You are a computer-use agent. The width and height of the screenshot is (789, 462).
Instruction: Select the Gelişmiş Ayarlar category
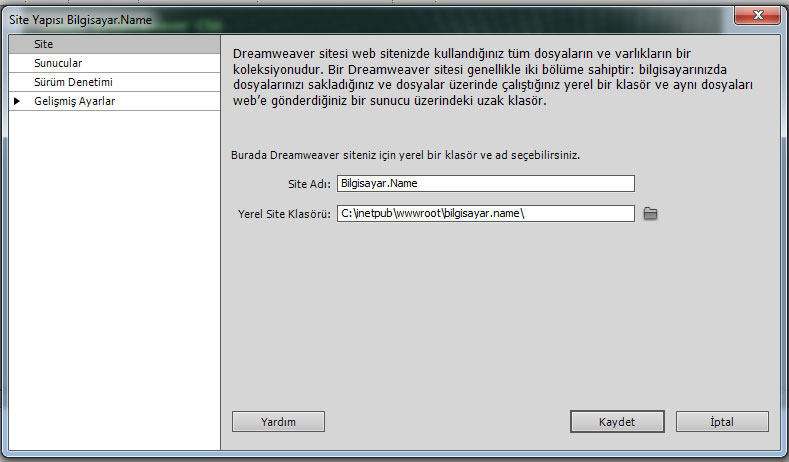click(115, 101)
